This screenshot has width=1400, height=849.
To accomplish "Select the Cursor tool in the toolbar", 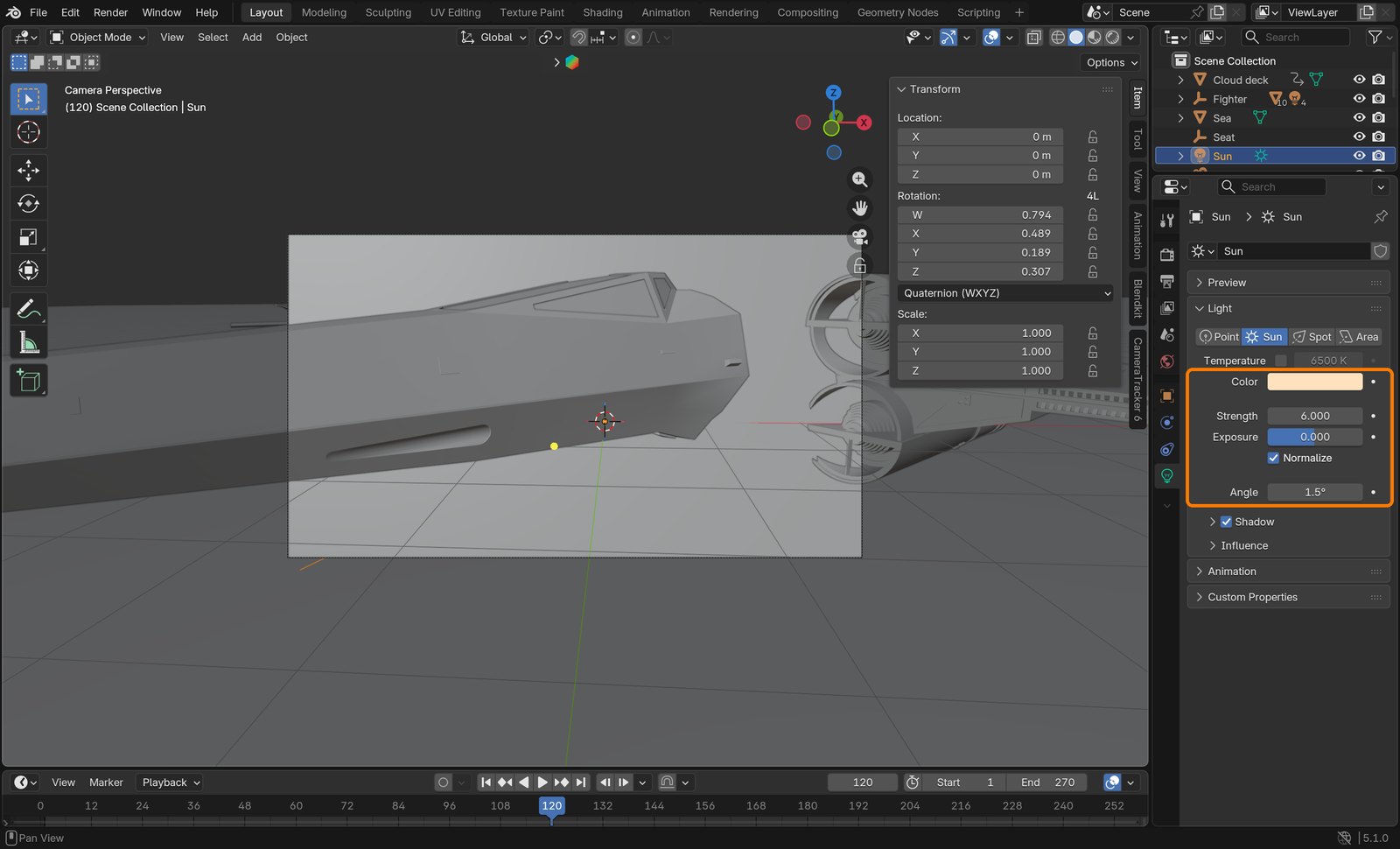I will point(29,132).
